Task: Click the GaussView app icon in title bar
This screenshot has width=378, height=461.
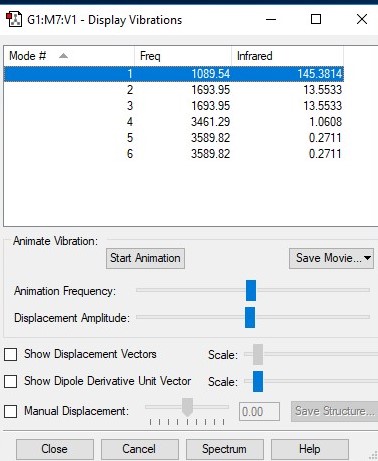Action: (14, 19)
